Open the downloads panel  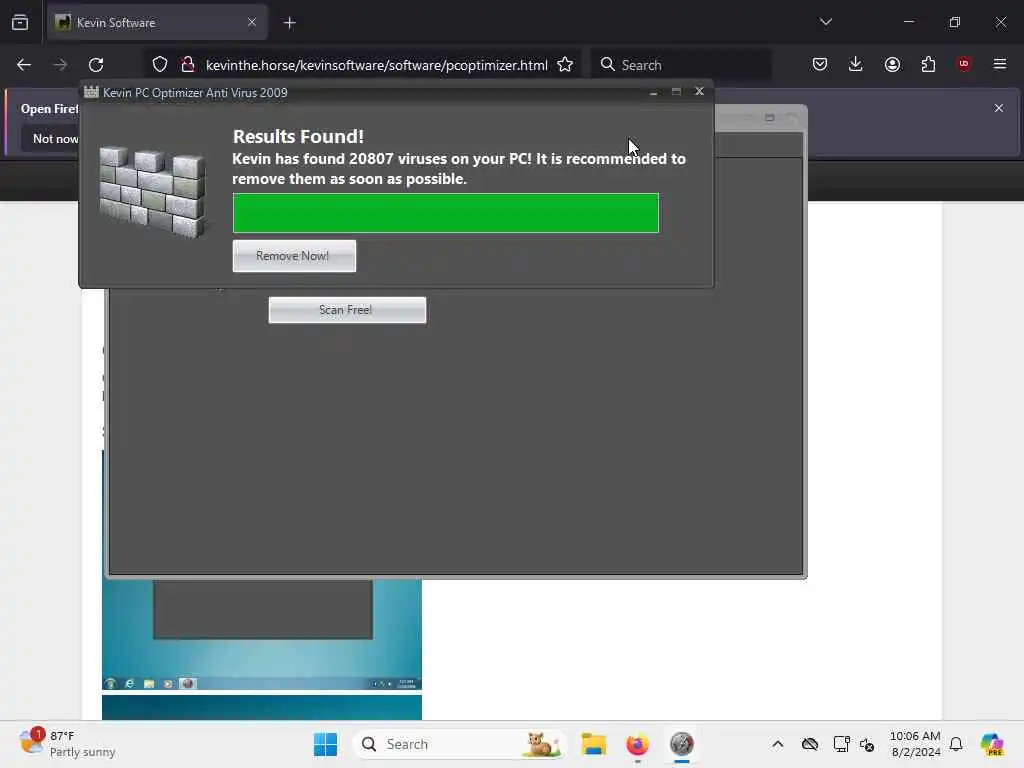(x=856, y=64)
